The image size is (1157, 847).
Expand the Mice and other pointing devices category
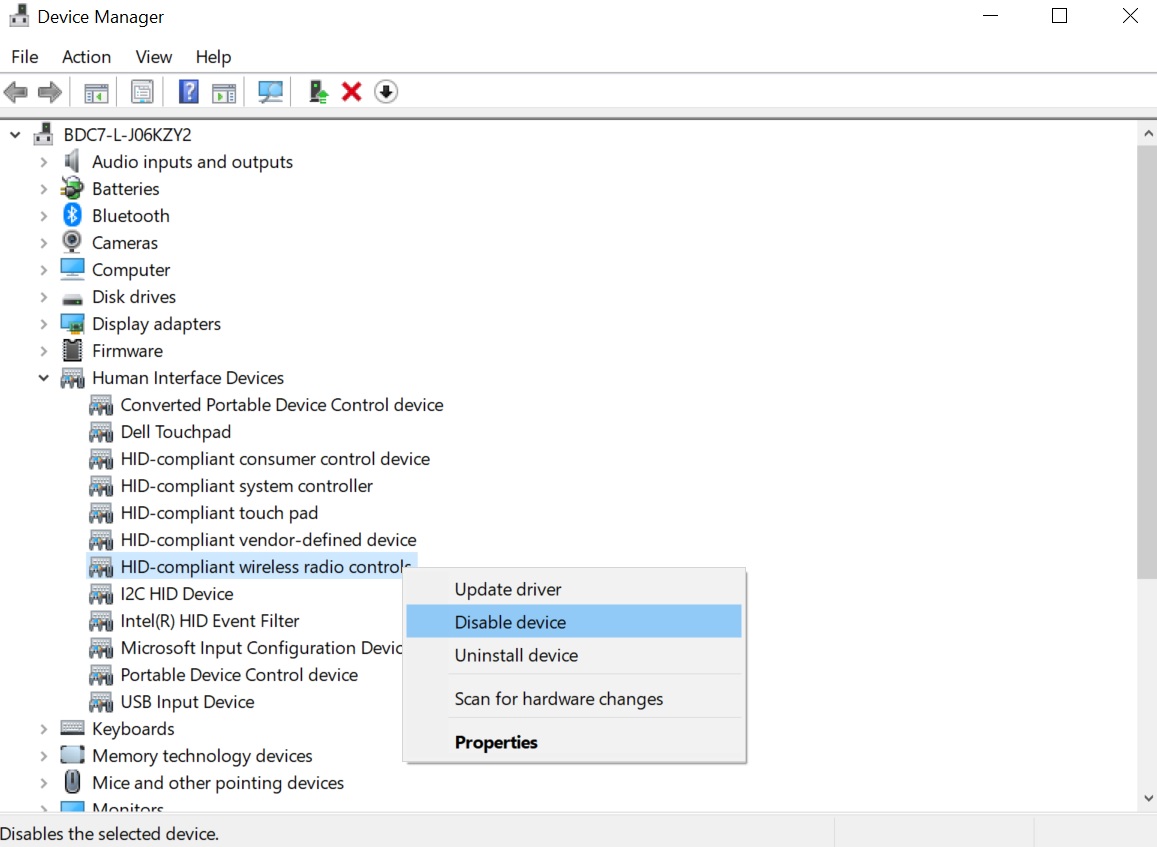click(43, 782)
